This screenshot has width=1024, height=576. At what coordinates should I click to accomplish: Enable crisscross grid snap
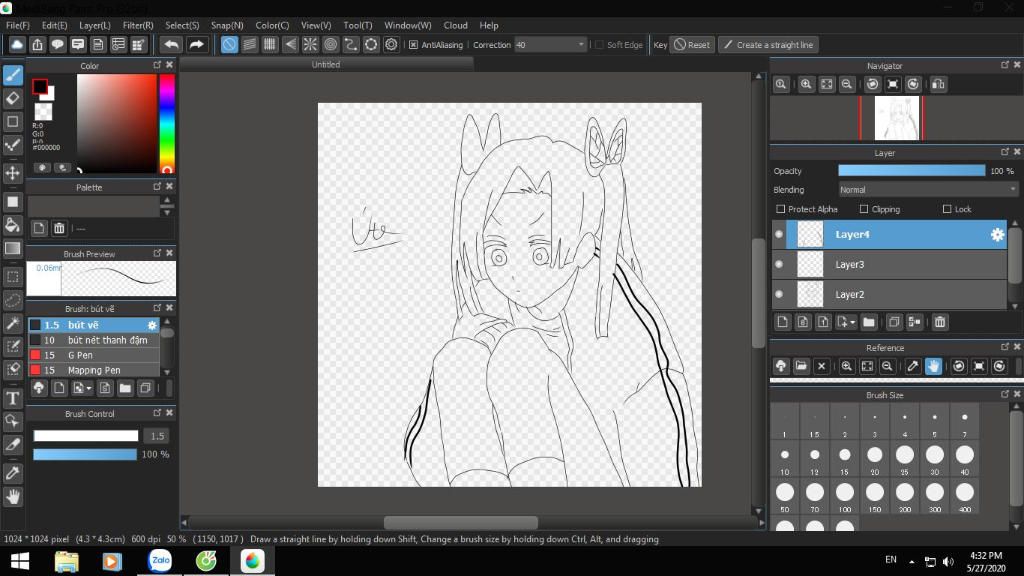coord(270,44)
